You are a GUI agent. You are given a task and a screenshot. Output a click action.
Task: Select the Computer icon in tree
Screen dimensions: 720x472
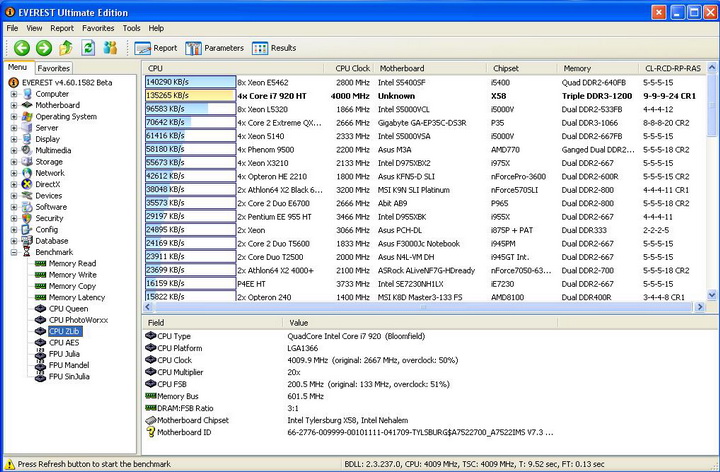(27, 94)
